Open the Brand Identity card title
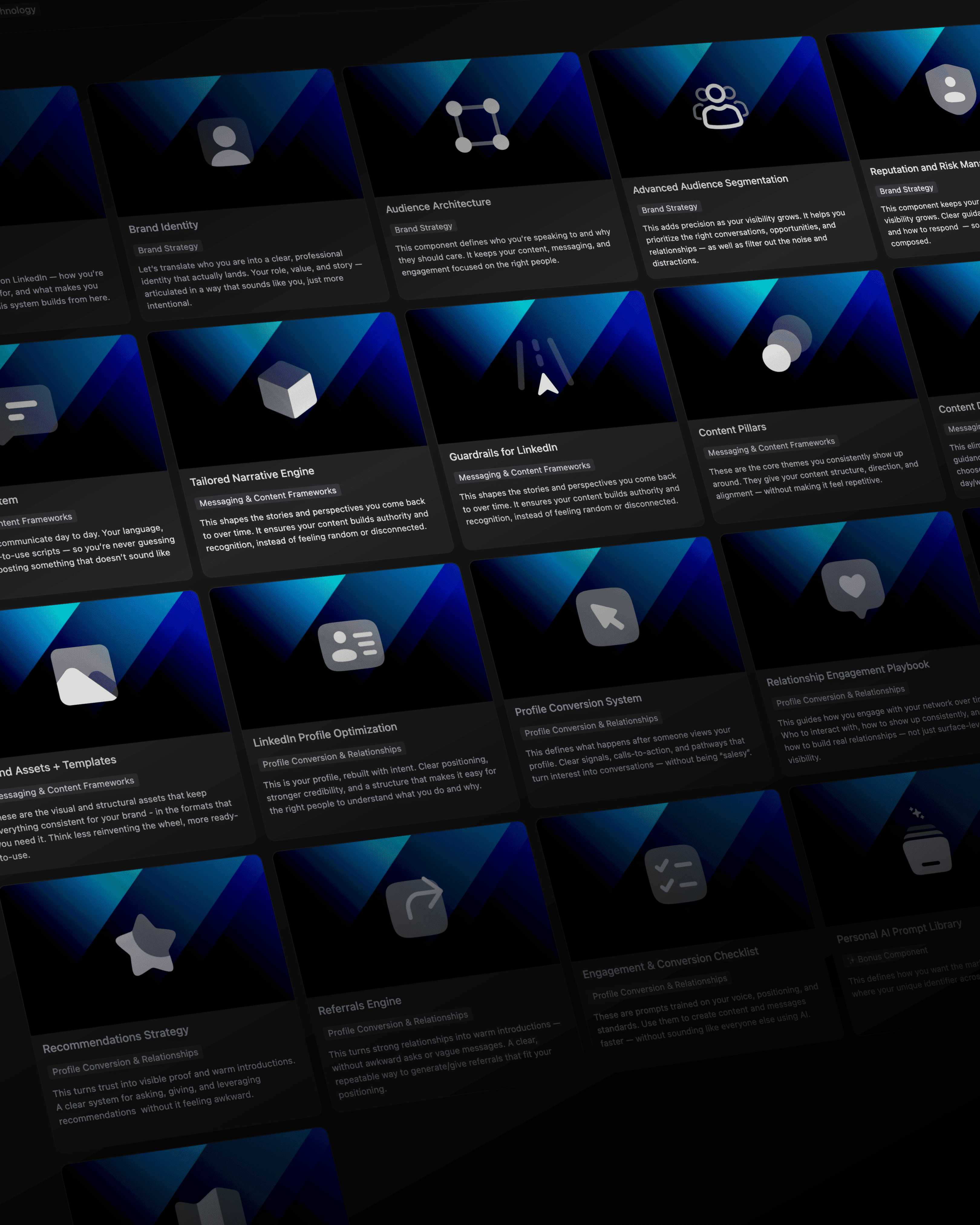980x1225 pixels. pos(163,227)
